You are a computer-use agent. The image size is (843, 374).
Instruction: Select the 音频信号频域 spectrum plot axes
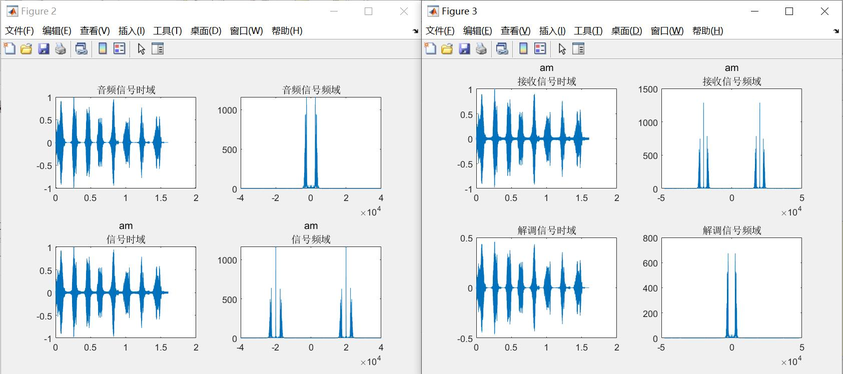click(x=310, y=143)
